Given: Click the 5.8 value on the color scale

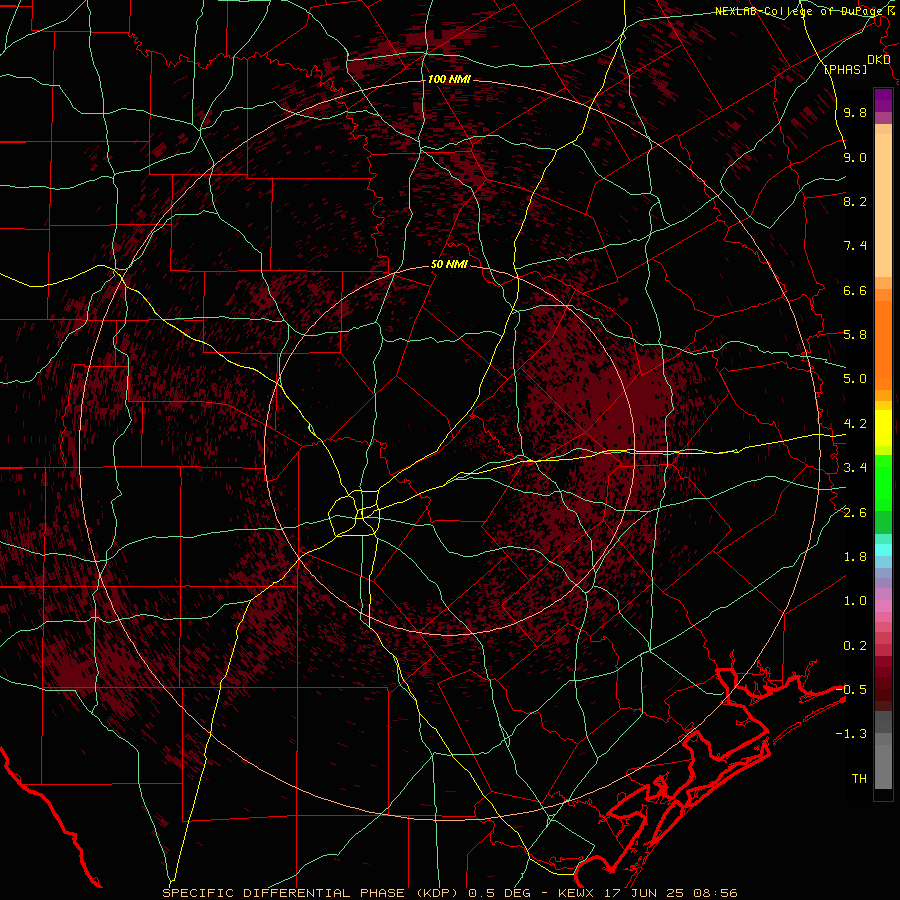Looking at the screenshot, I should coord(855,335).
